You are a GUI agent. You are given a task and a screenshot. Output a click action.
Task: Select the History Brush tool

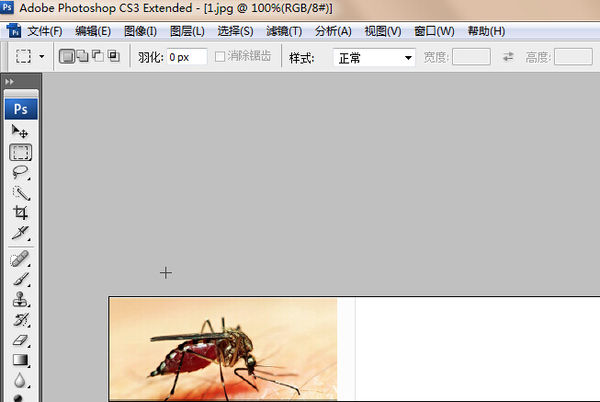pos(20,320)
